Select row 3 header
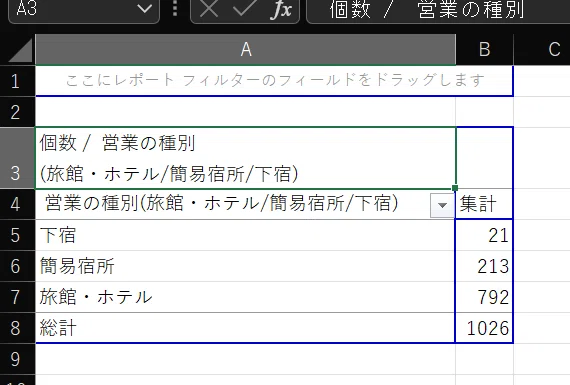Viewport: 570px width, 385px height. pyautogui.click(x=17, y=158)
